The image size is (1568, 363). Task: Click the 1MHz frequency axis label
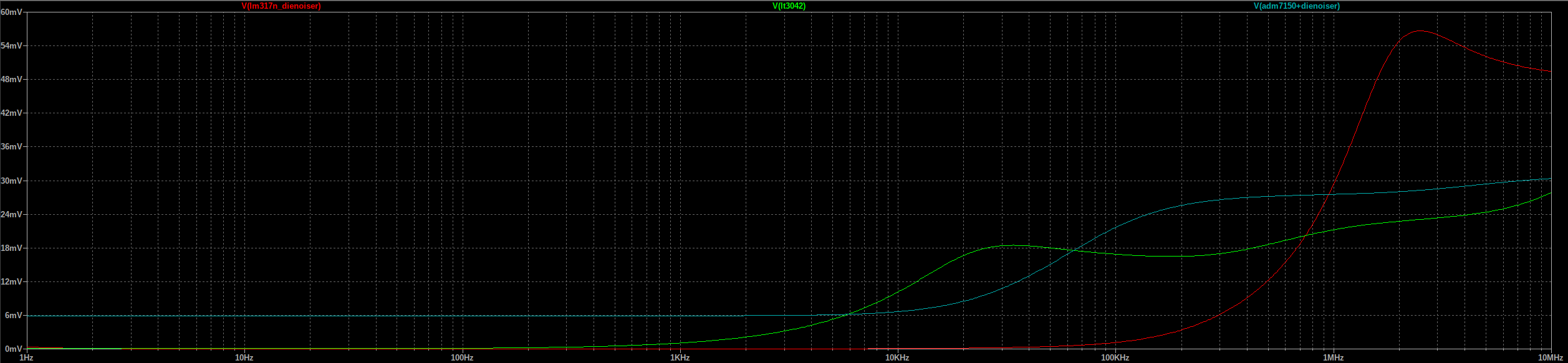pos(1333,358)
